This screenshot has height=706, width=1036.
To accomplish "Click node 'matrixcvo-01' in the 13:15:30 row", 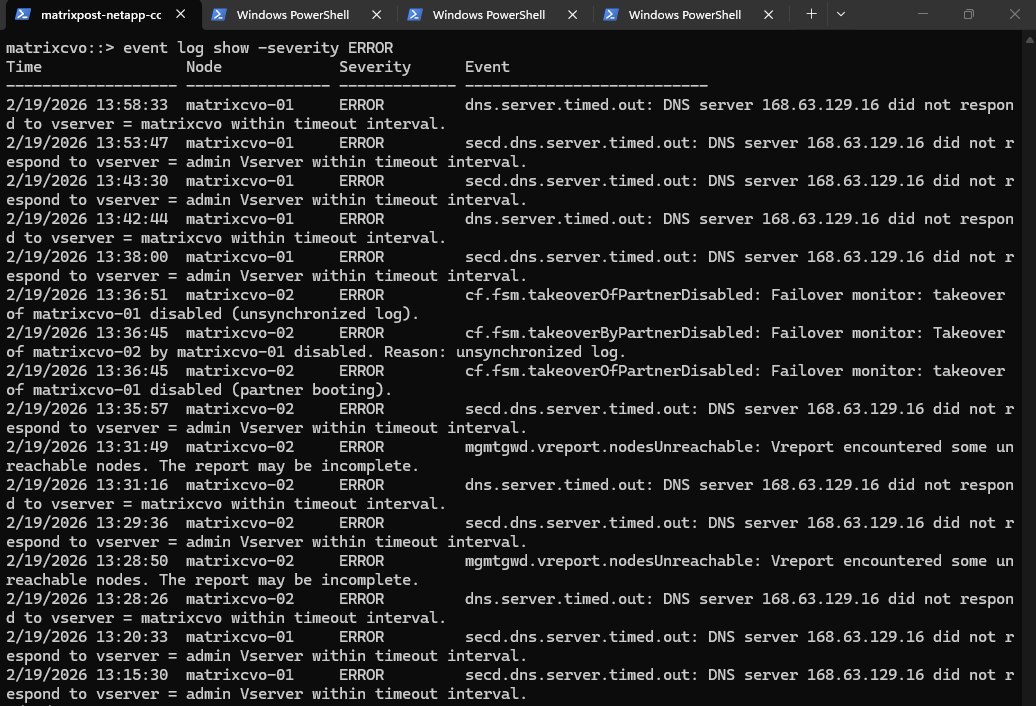I will click(x=240, y=675).
